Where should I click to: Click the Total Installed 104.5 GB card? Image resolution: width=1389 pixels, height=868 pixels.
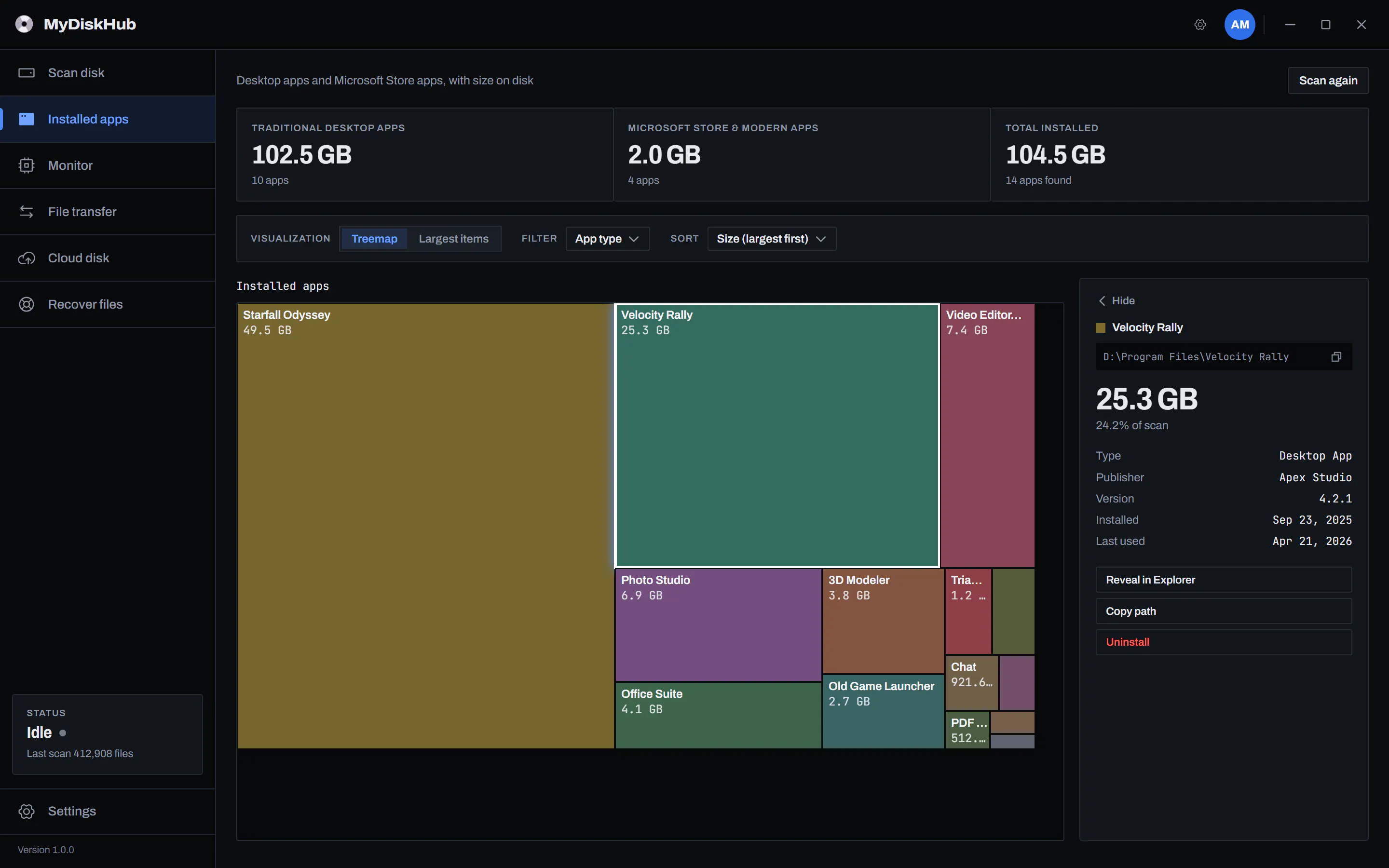click(x=1180, y=154)
